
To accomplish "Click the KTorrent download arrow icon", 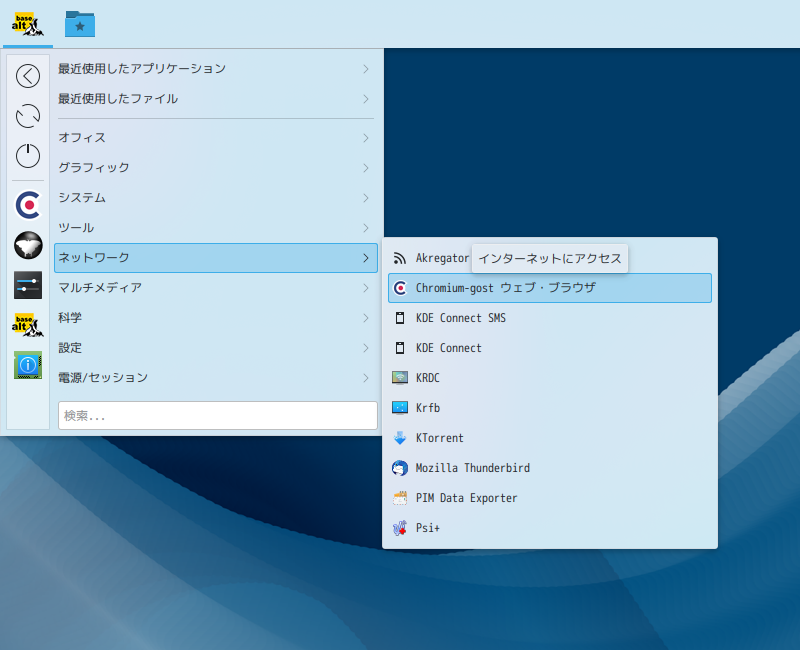I will tap(400, 438).
